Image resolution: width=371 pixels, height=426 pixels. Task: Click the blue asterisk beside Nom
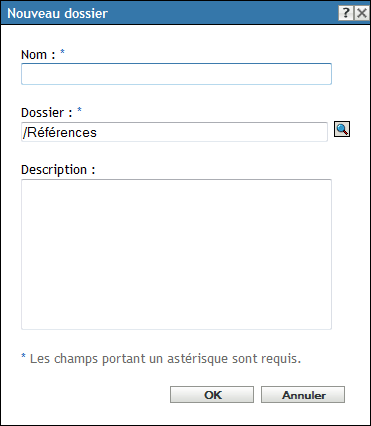click(62, 52)
